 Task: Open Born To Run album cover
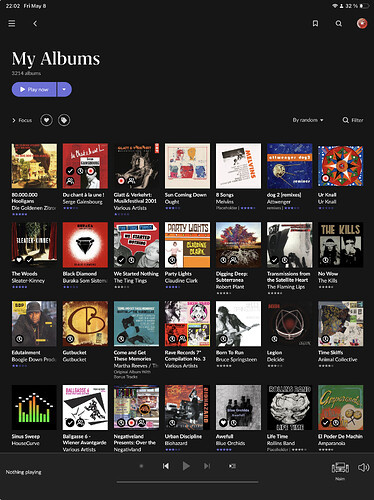click(x=238, y=324)
